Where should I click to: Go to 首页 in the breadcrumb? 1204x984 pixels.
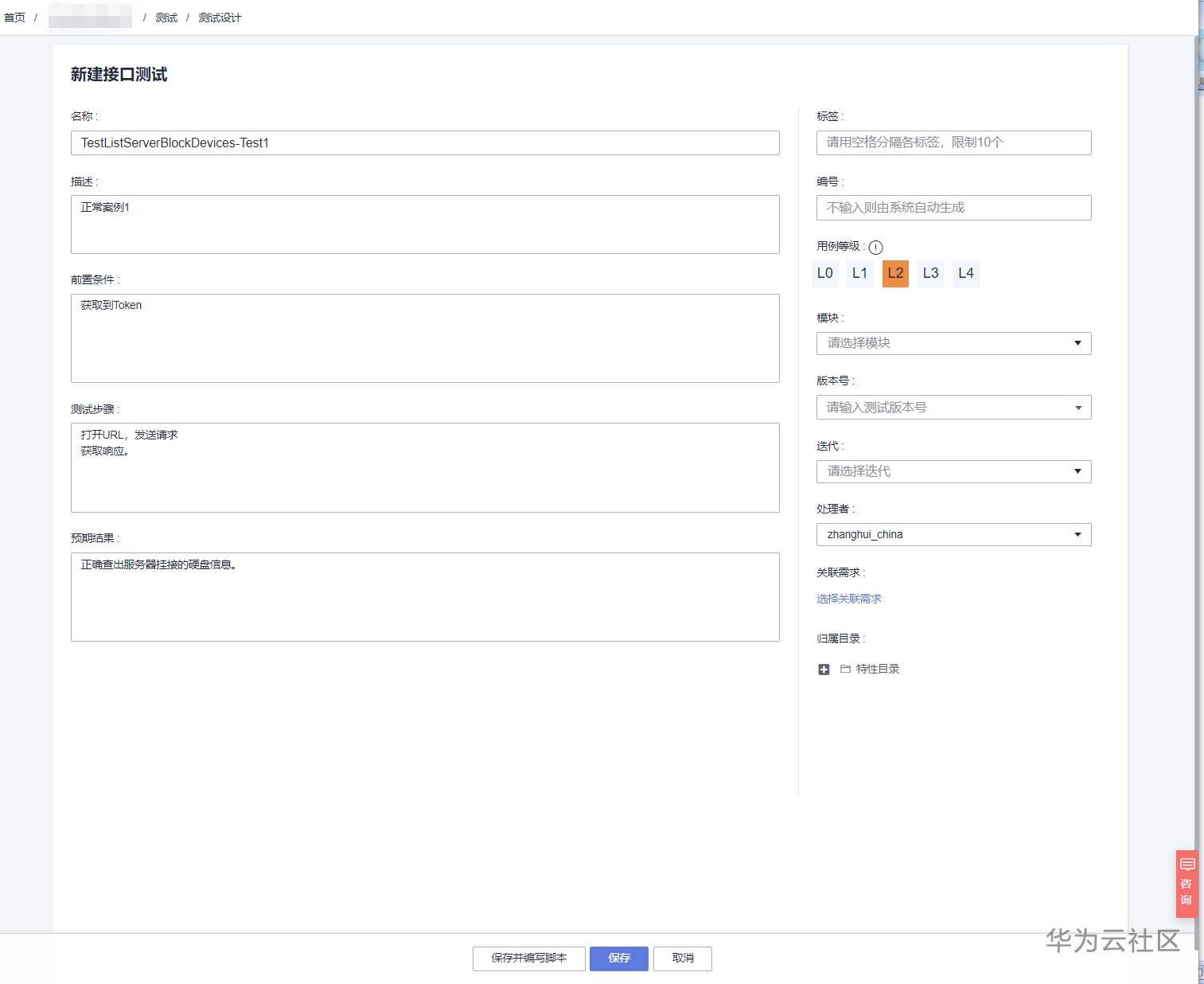tap(14, 18)
